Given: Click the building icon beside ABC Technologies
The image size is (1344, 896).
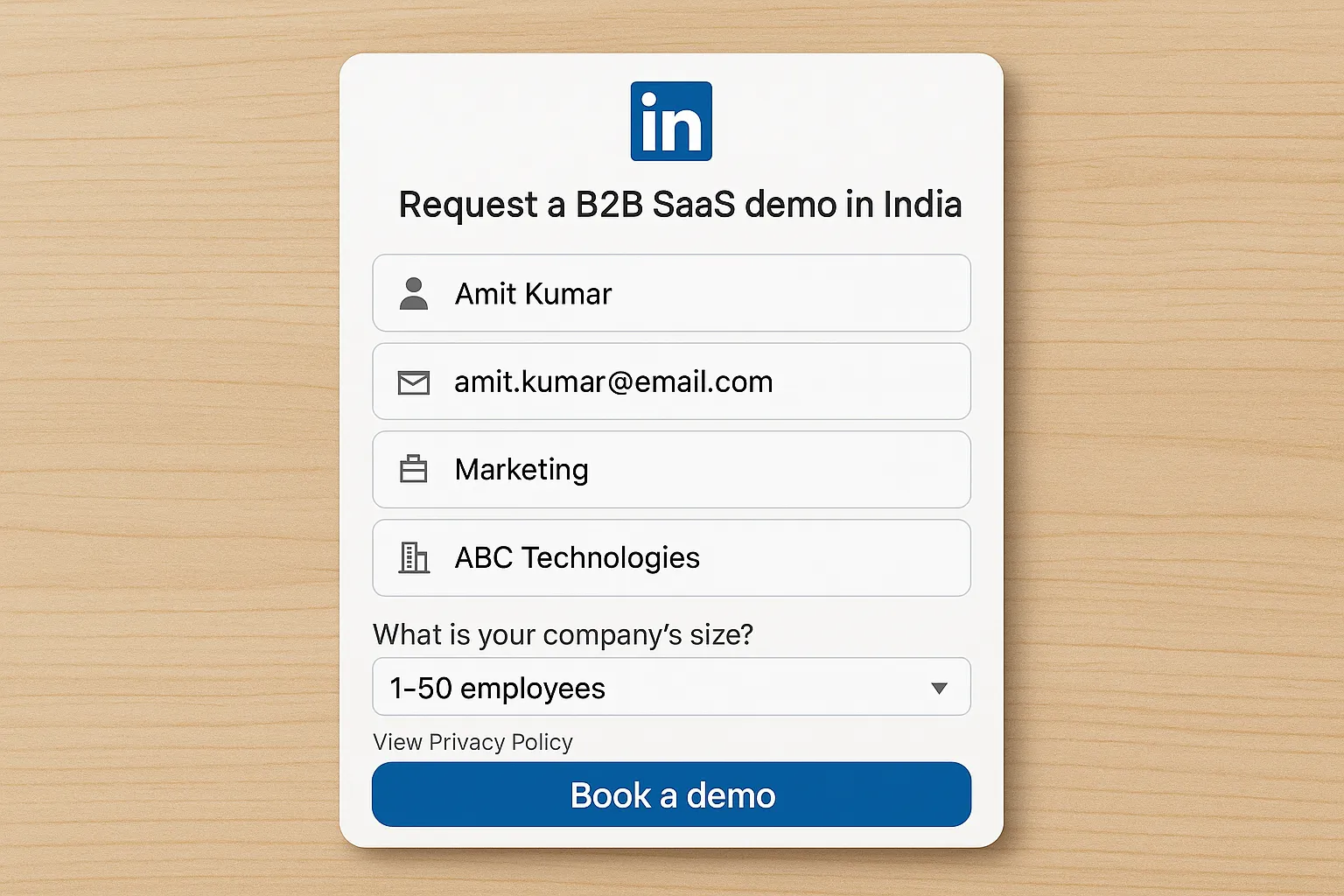Looking at the screenshot, I should point(415,557).
